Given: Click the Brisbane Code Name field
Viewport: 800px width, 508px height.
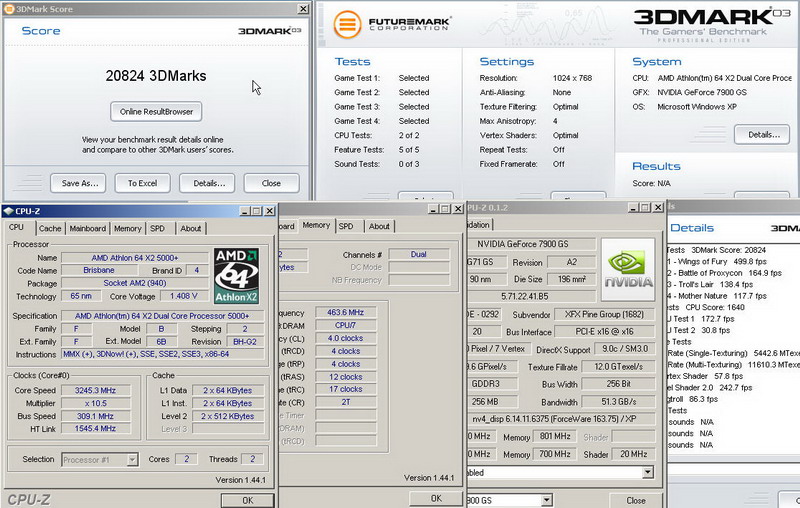Looking at the screenshot, I should (99, 270).
